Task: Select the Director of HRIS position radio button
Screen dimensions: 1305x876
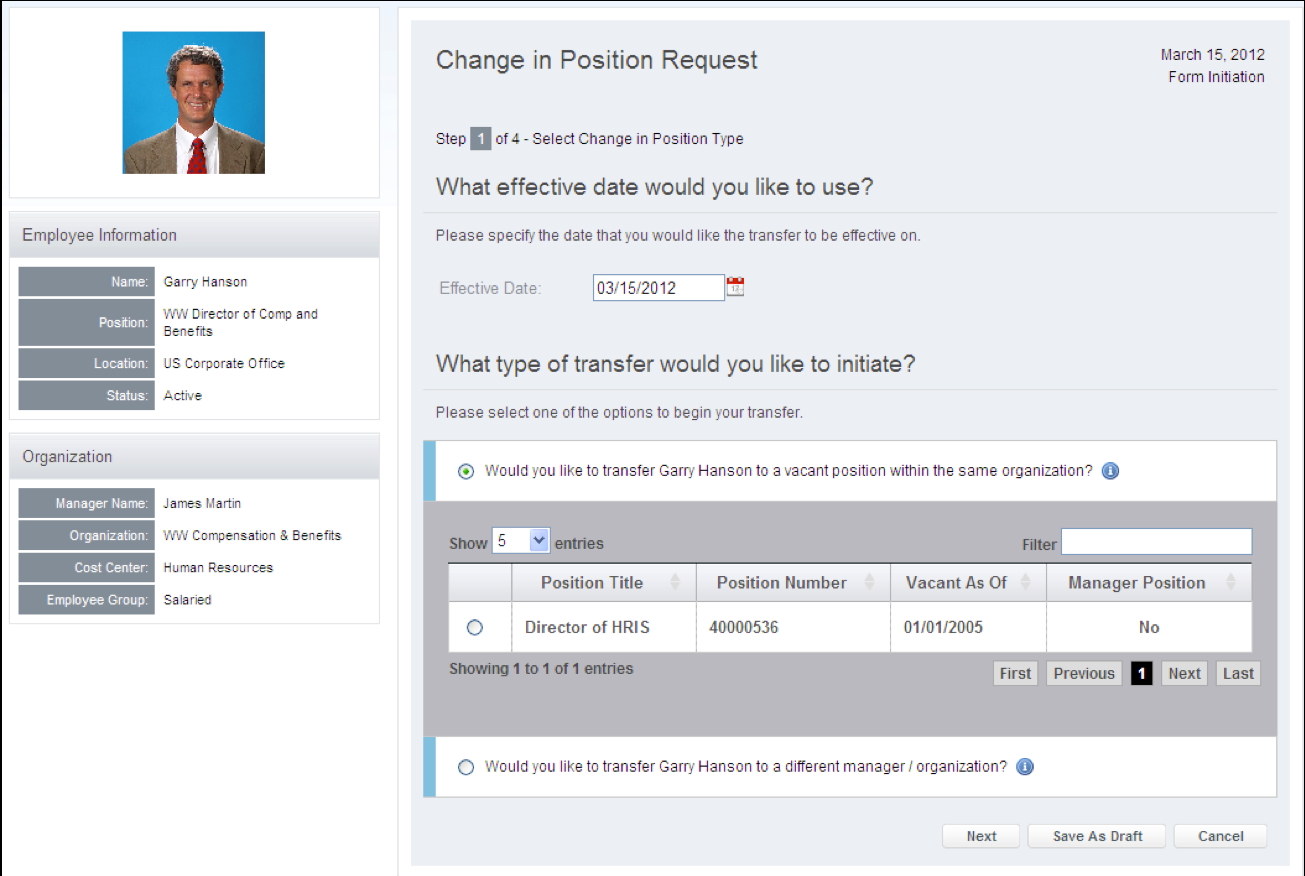Action: (x=475, y=627)
